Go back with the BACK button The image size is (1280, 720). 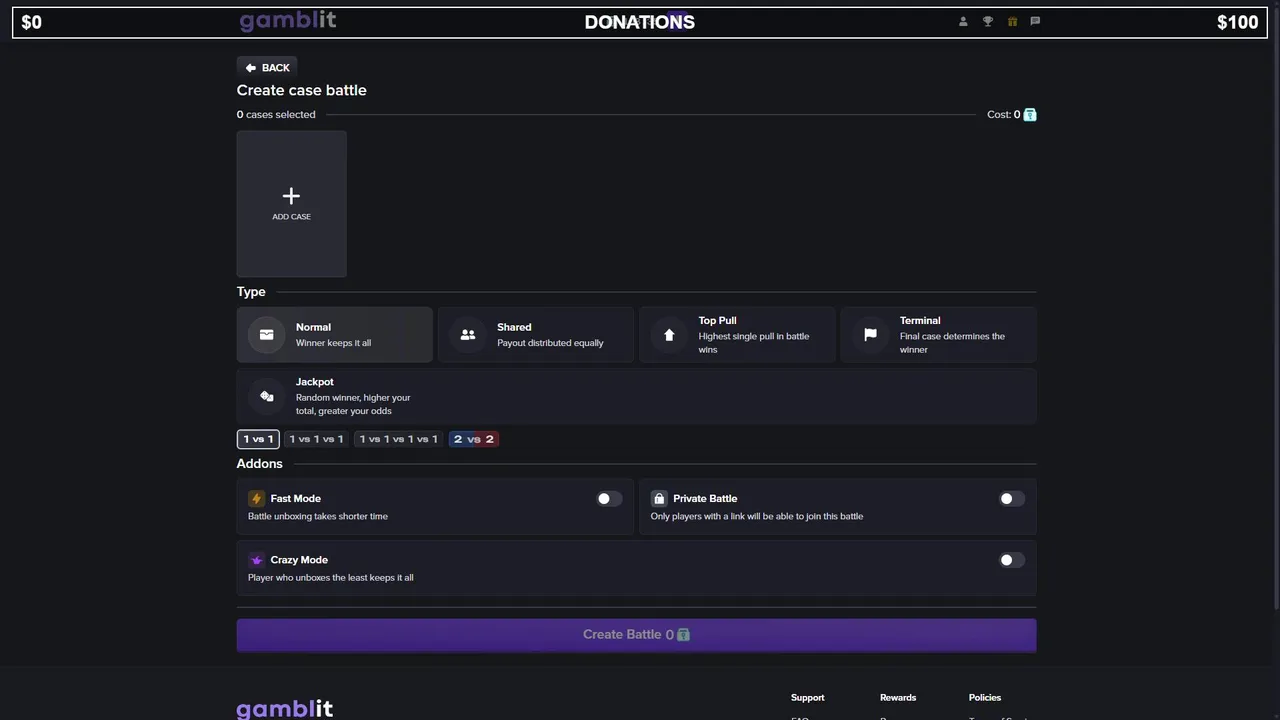pos(266,68)
